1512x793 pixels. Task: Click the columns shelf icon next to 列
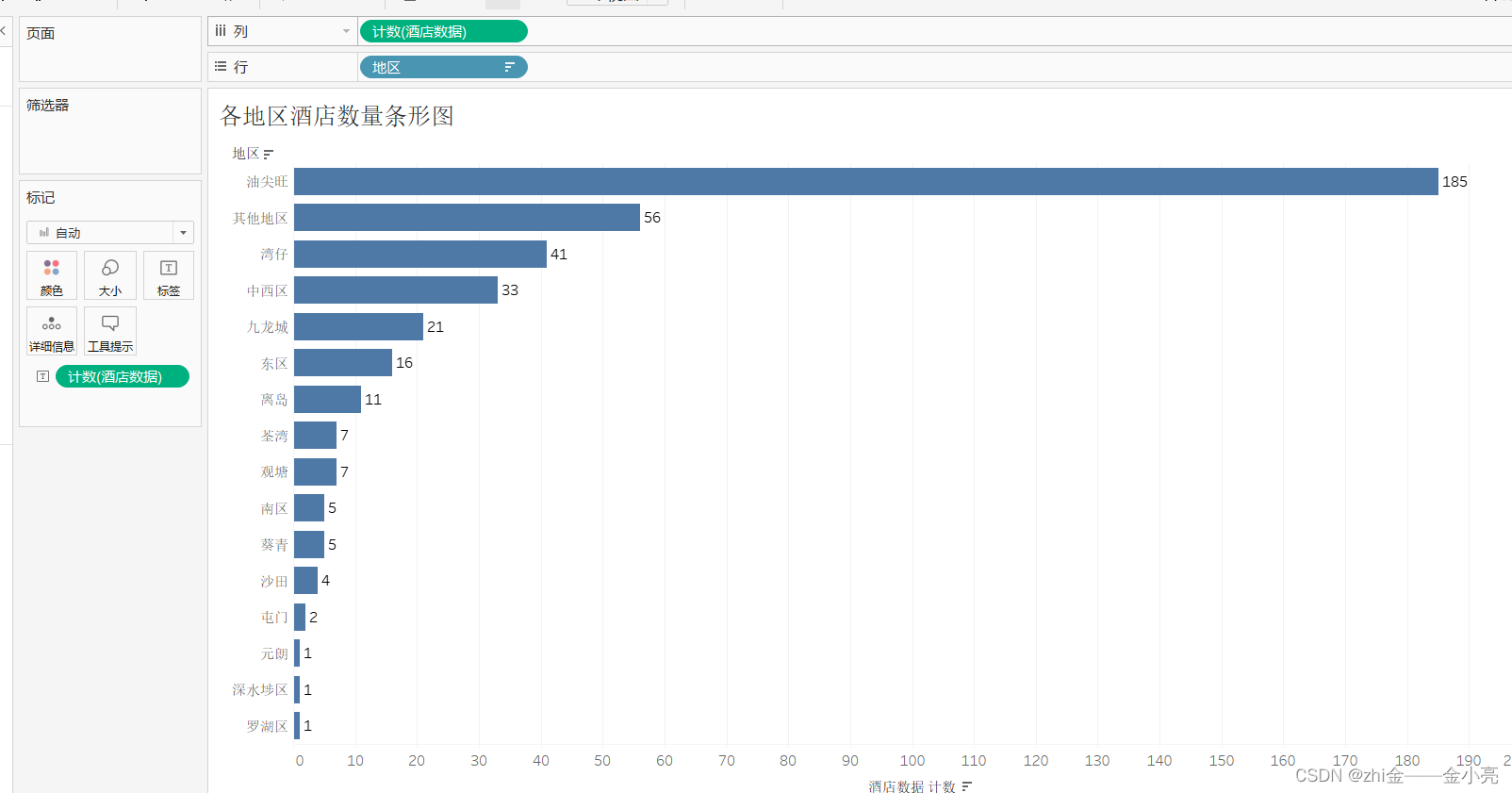[221, 31]
